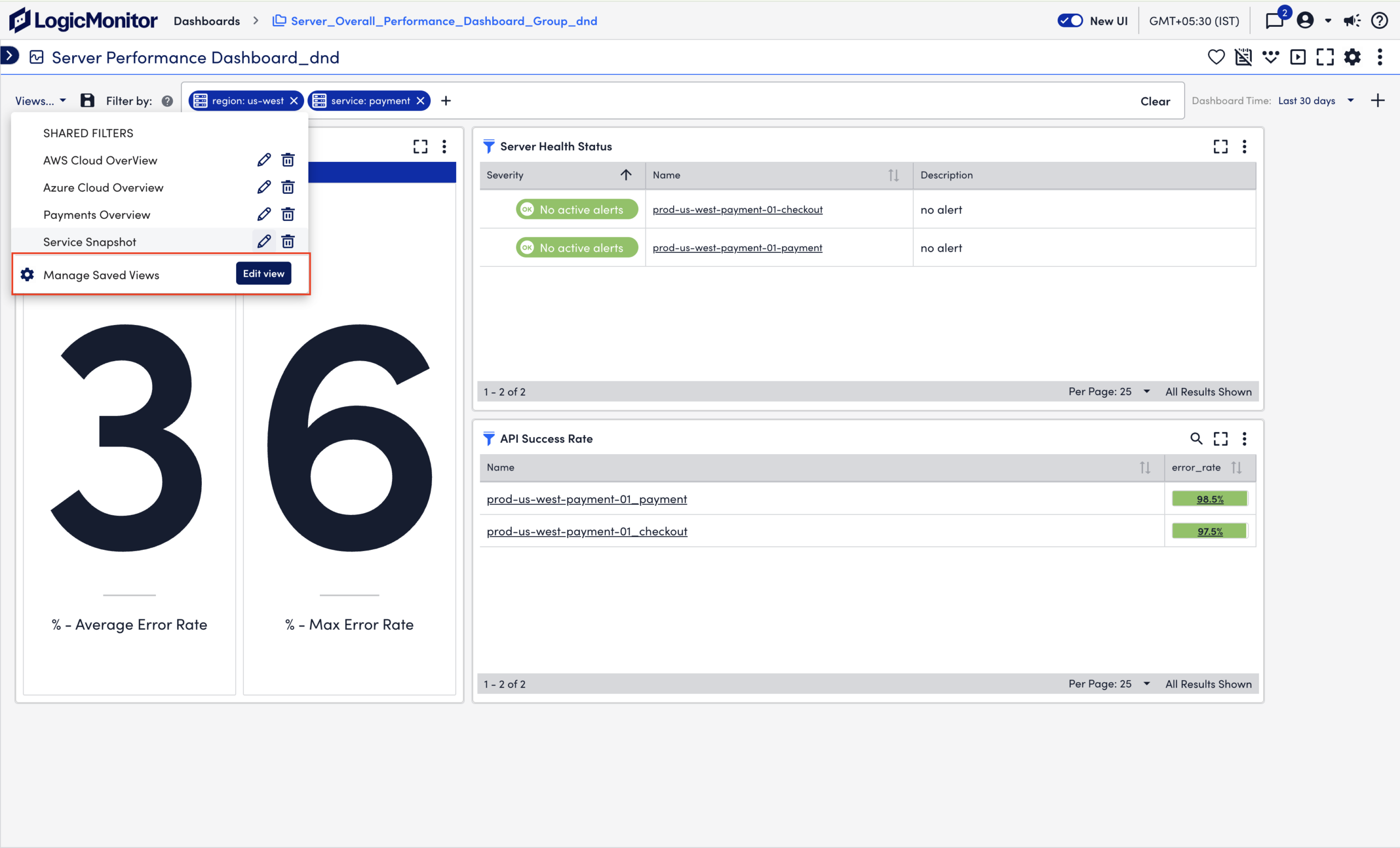The image size is (1400, 848).
Task: Mark dashboard as favorite with heart
Action: tap(1216, 57)
